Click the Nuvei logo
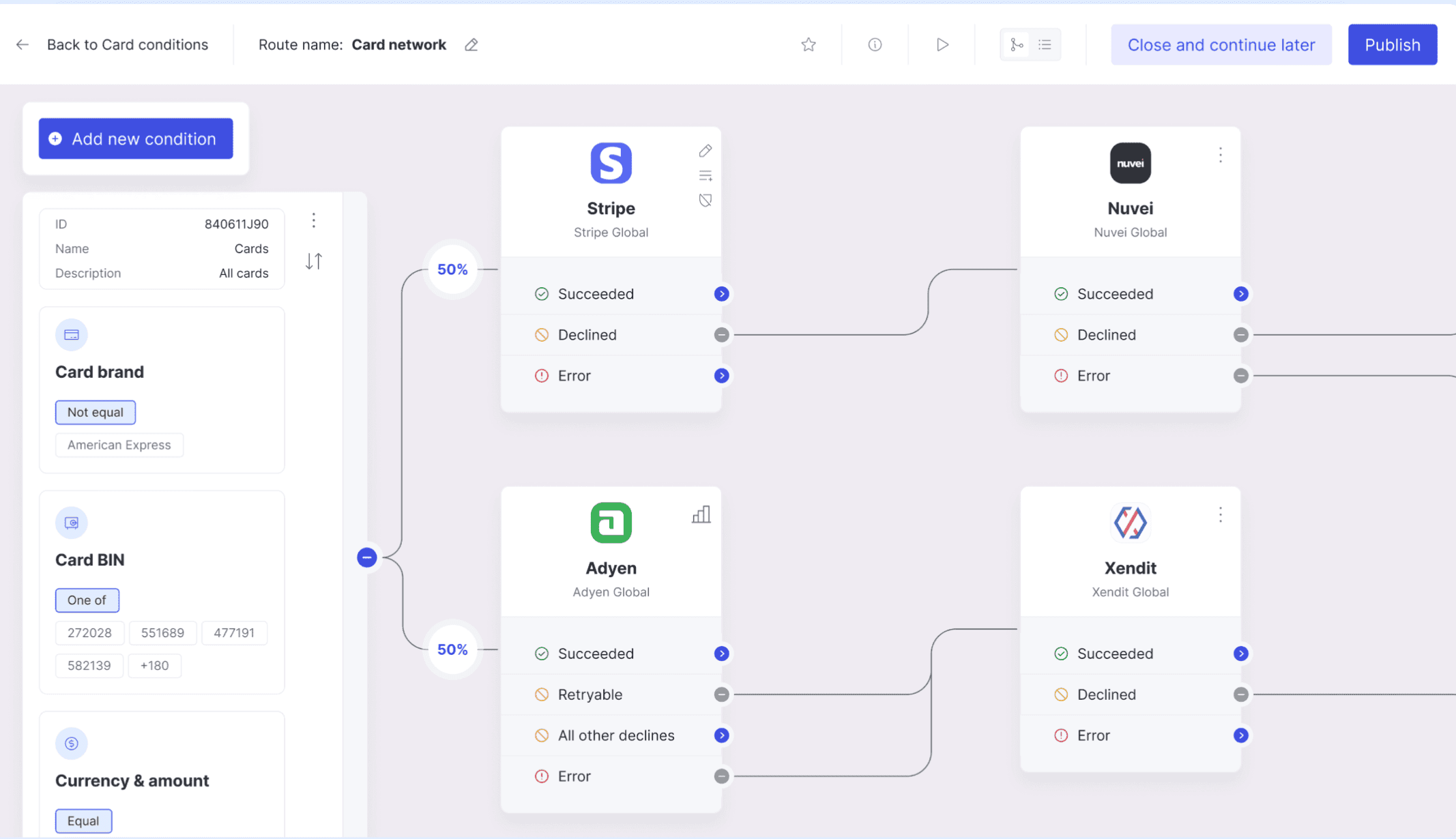The width and height of the screenshot is (1456, 839). 1130,163
